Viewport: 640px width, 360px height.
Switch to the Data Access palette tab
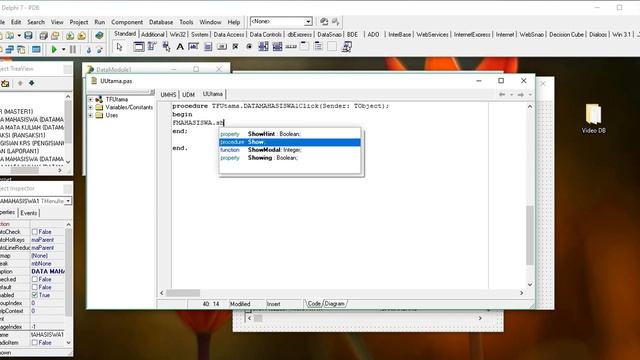click(229, 35)
